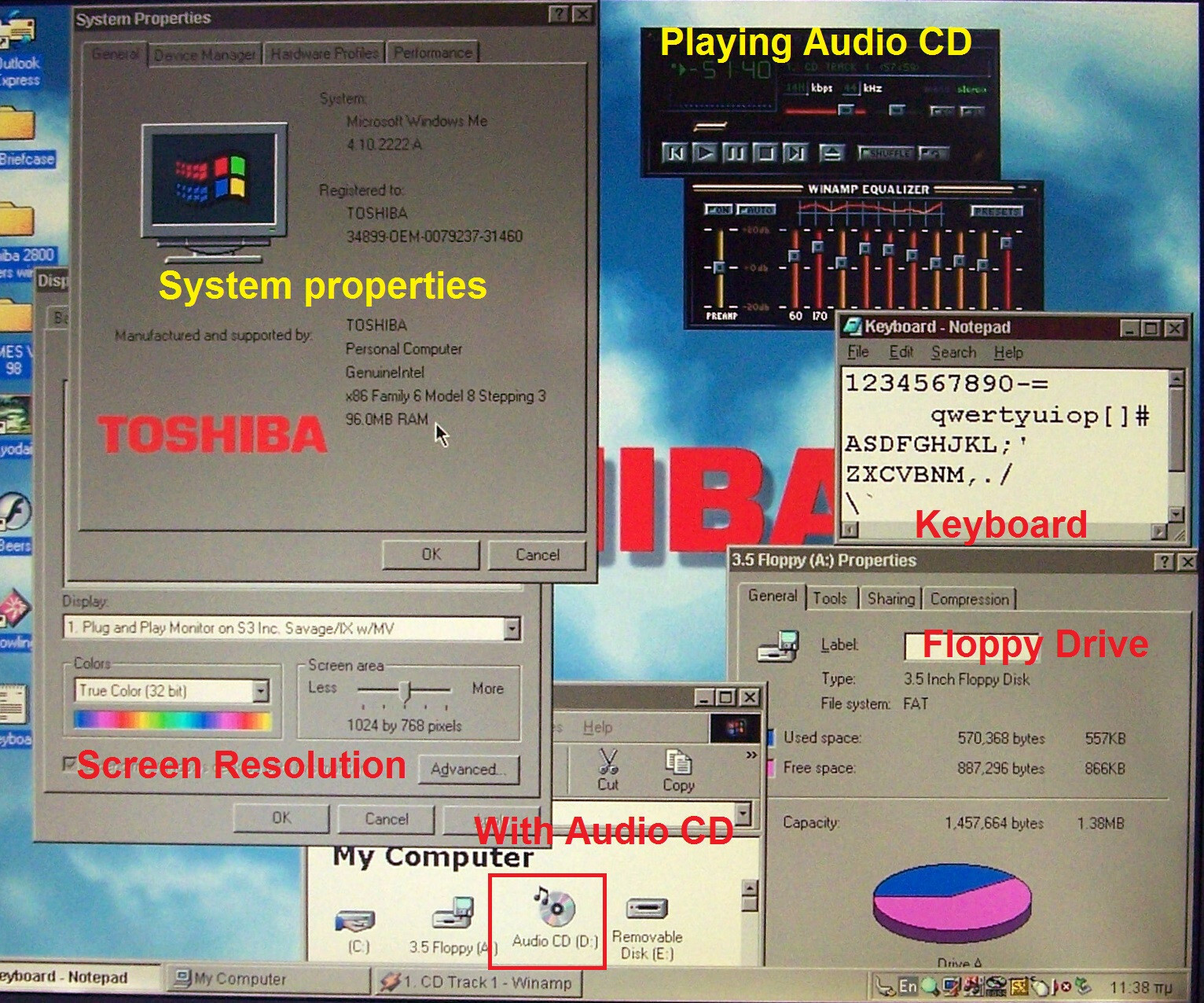Viewport: 1204px width, 1003px height.
Task: Click the yellow S3 tray icon
Action: tap(1019, 986)
